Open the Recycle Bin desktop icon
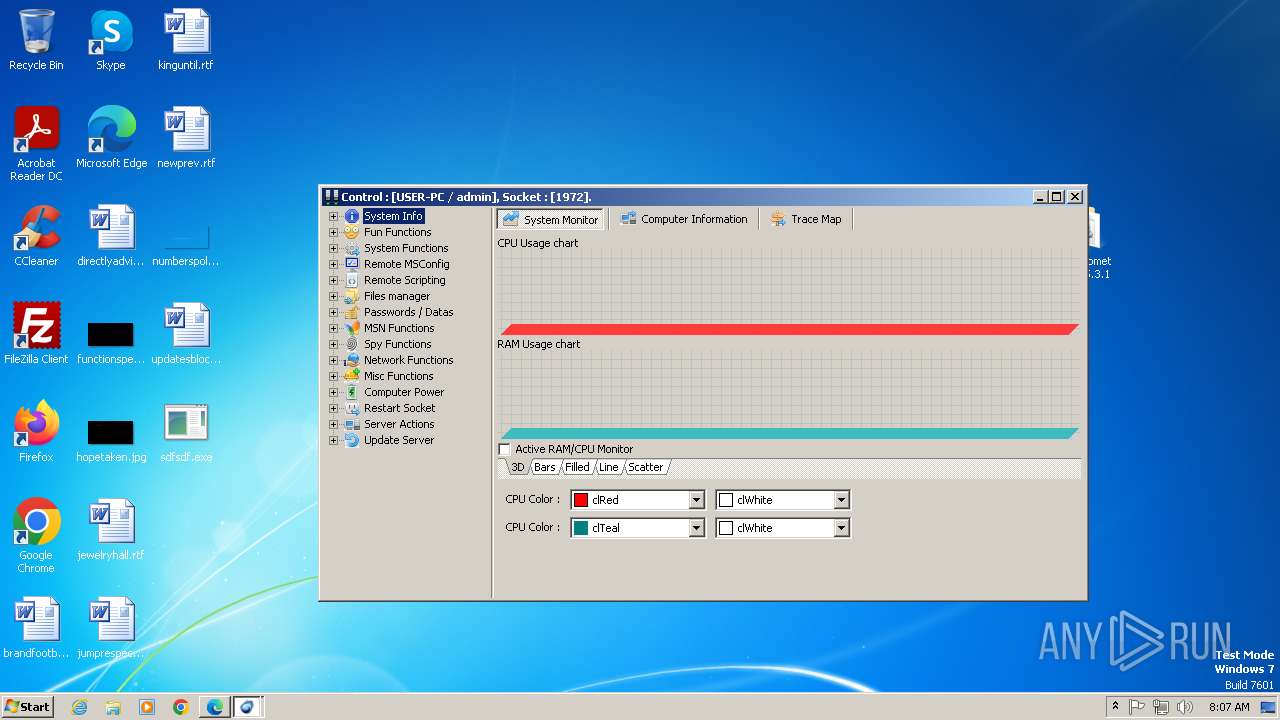 [x=36, y=40]
